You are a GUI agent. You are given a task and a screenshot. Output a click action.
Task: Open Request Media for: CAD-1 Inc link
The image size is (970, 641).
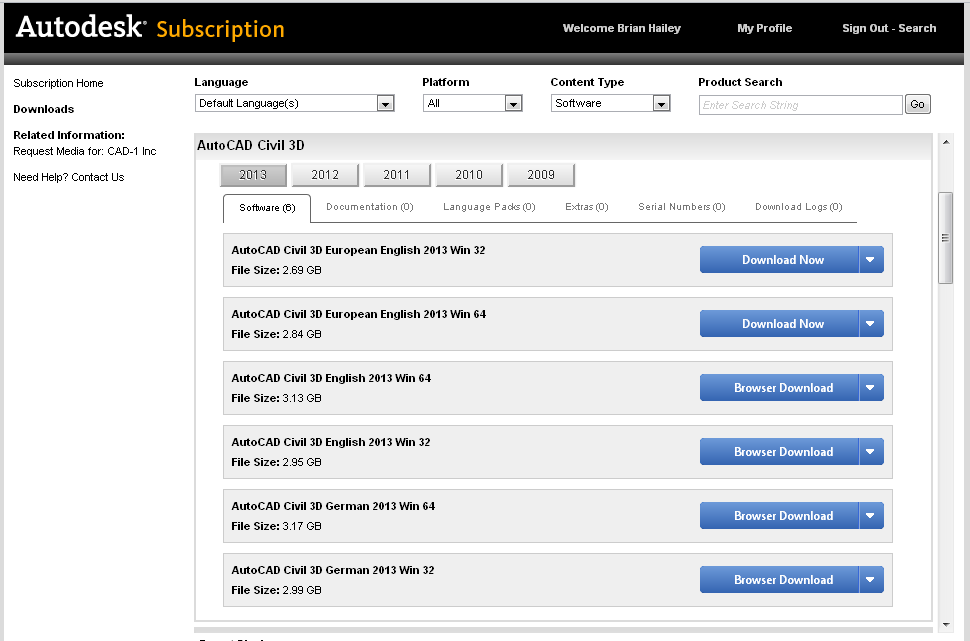(x=85, y=151)
